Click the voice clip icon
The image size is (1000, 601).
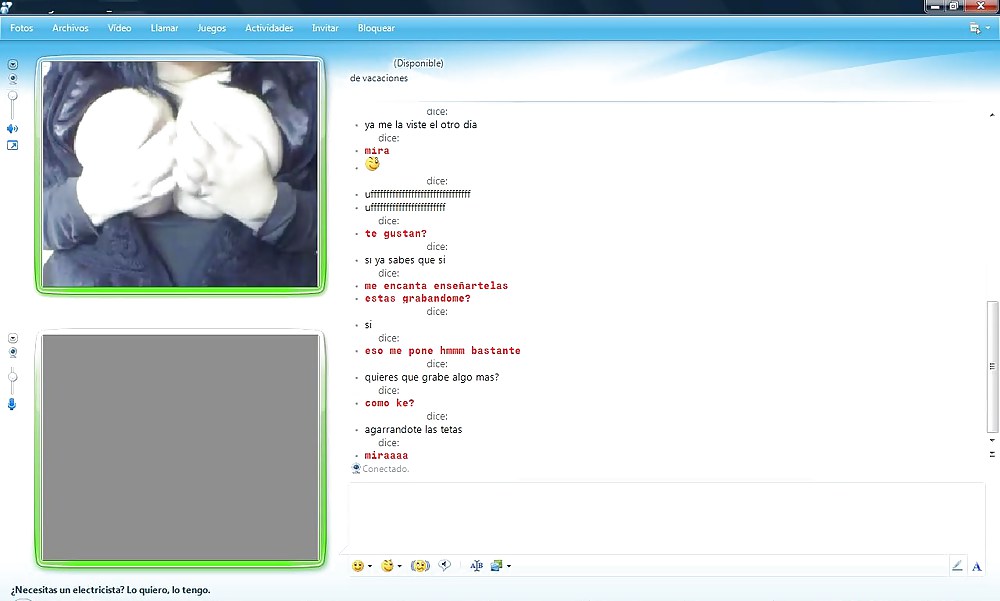(x=445, y=566)
